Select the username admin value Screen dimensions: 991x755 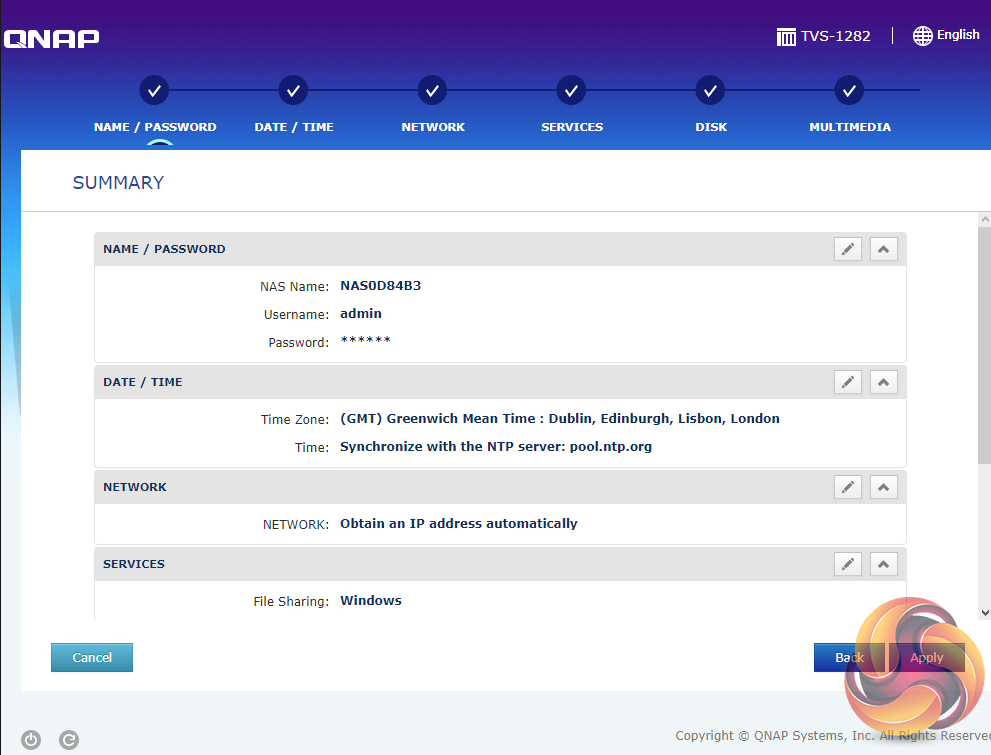click(x=361, y=313)
